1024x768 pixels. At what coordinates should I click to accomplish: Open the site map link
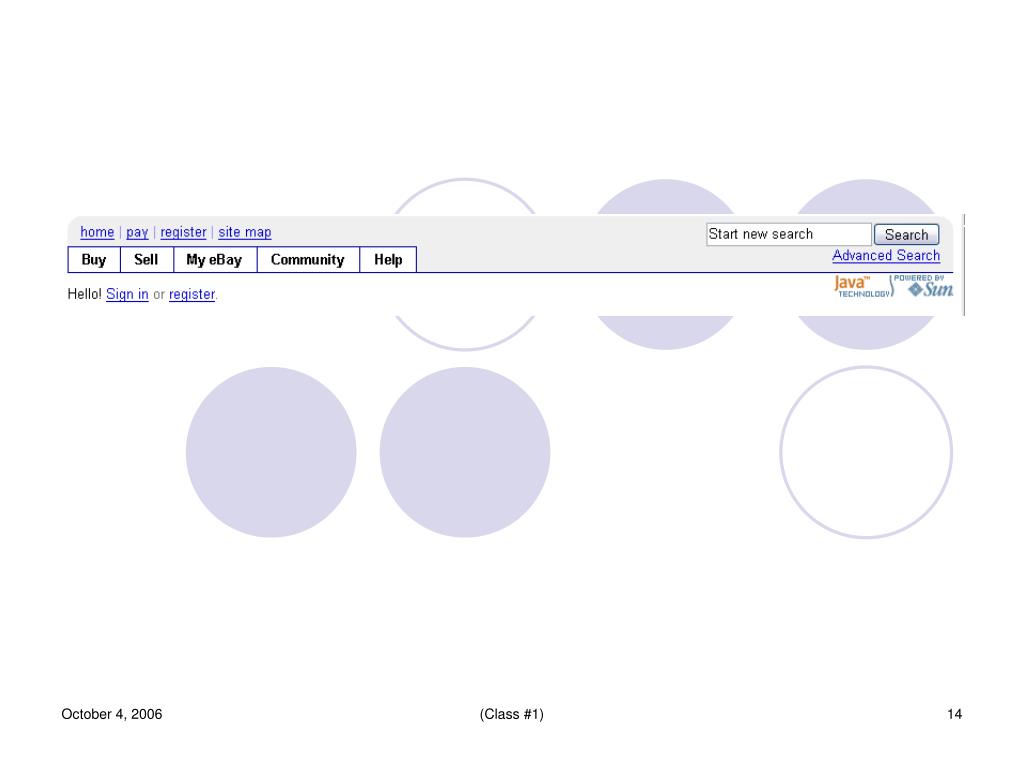(245, 232)
